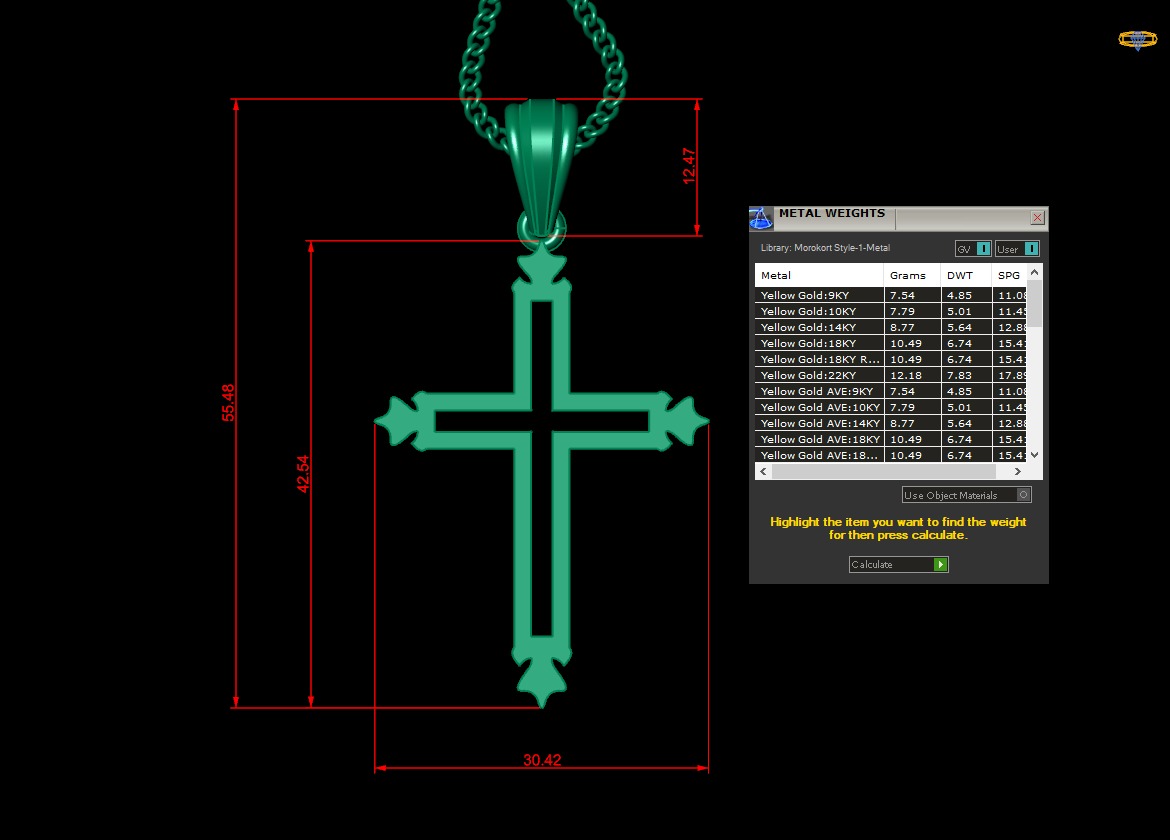Select the Yellow Gold:22KY row
Image resolution: width=1170 pixels, height=840 pixels.
890,375
